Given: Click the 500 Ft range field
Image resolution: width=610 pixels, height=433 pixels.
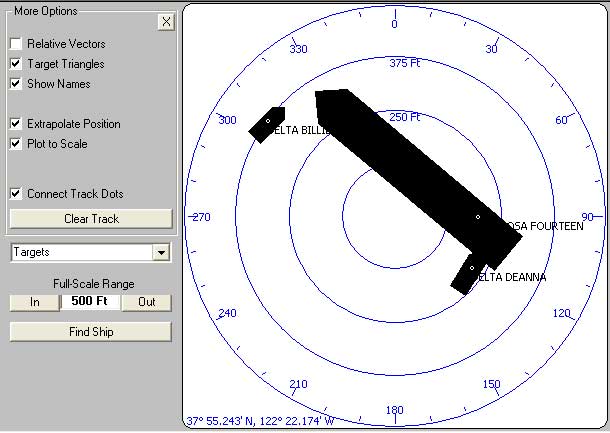Looking at the screenshot, I should pyautogui.click(x=91, y=302).
